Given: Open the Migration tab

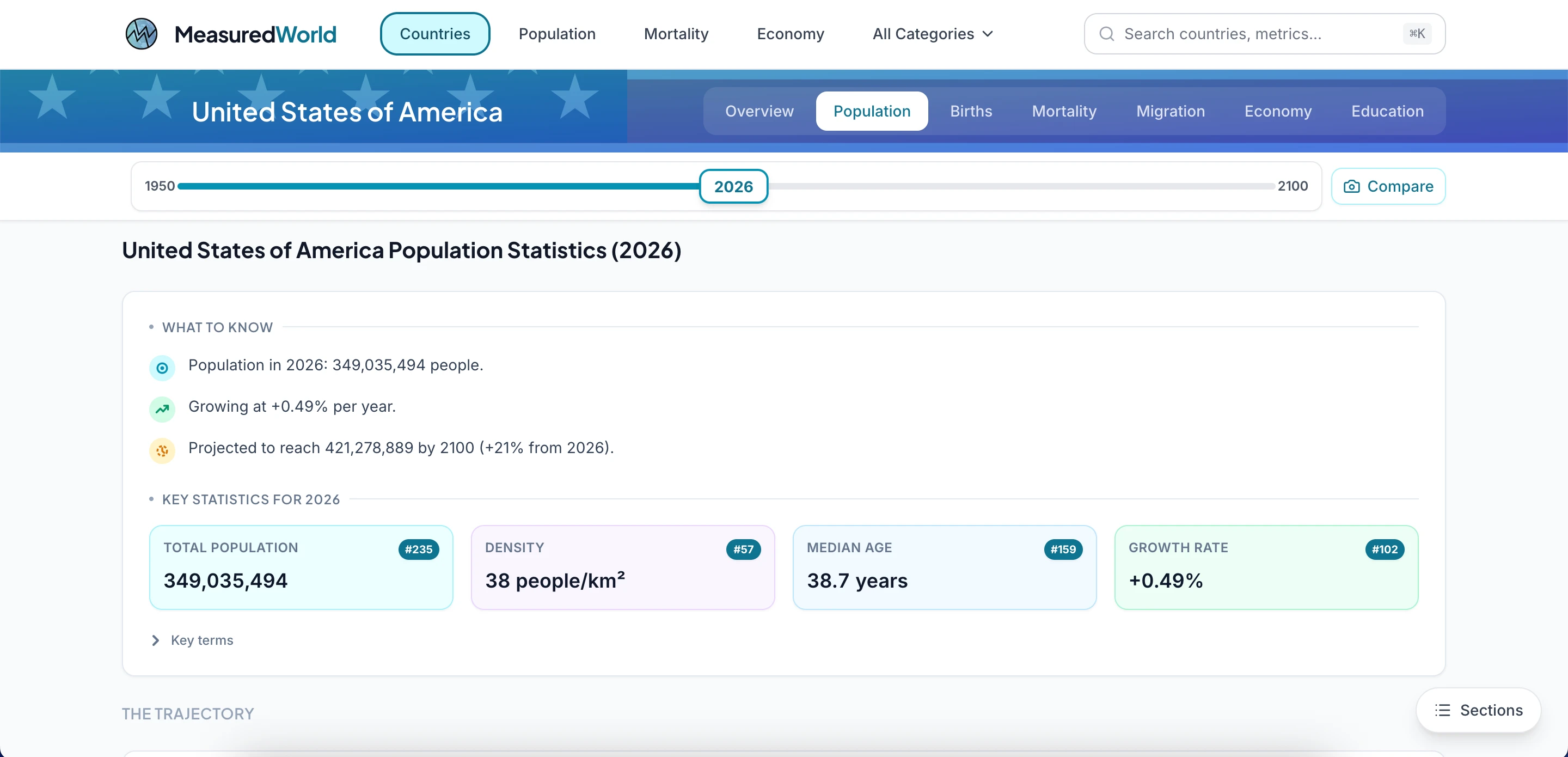Looking at the screenshot, I should point(1170,112).
